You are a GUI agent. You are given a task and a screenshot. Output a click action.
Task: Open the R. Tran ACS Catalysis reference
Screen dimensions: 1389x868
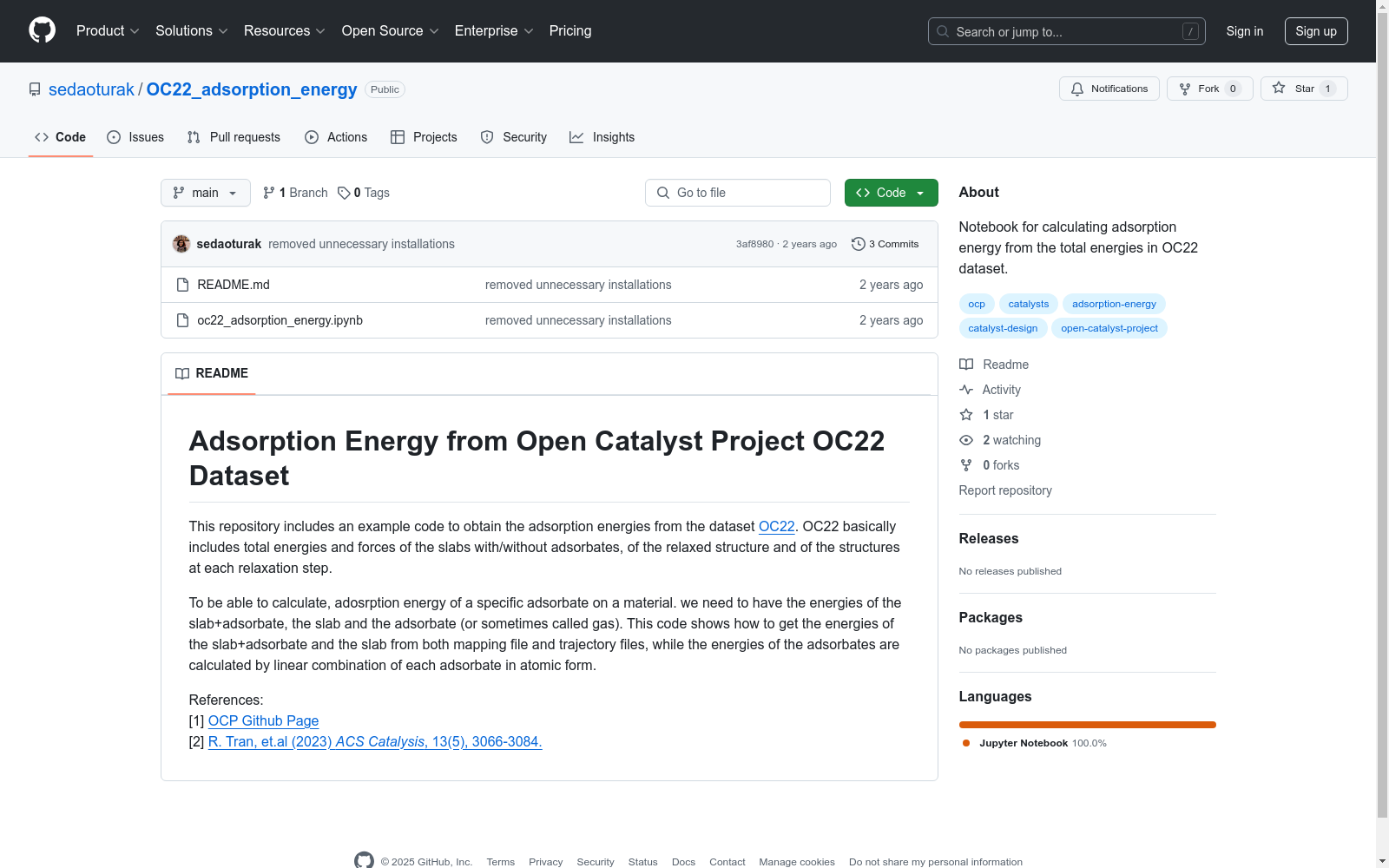375,741
